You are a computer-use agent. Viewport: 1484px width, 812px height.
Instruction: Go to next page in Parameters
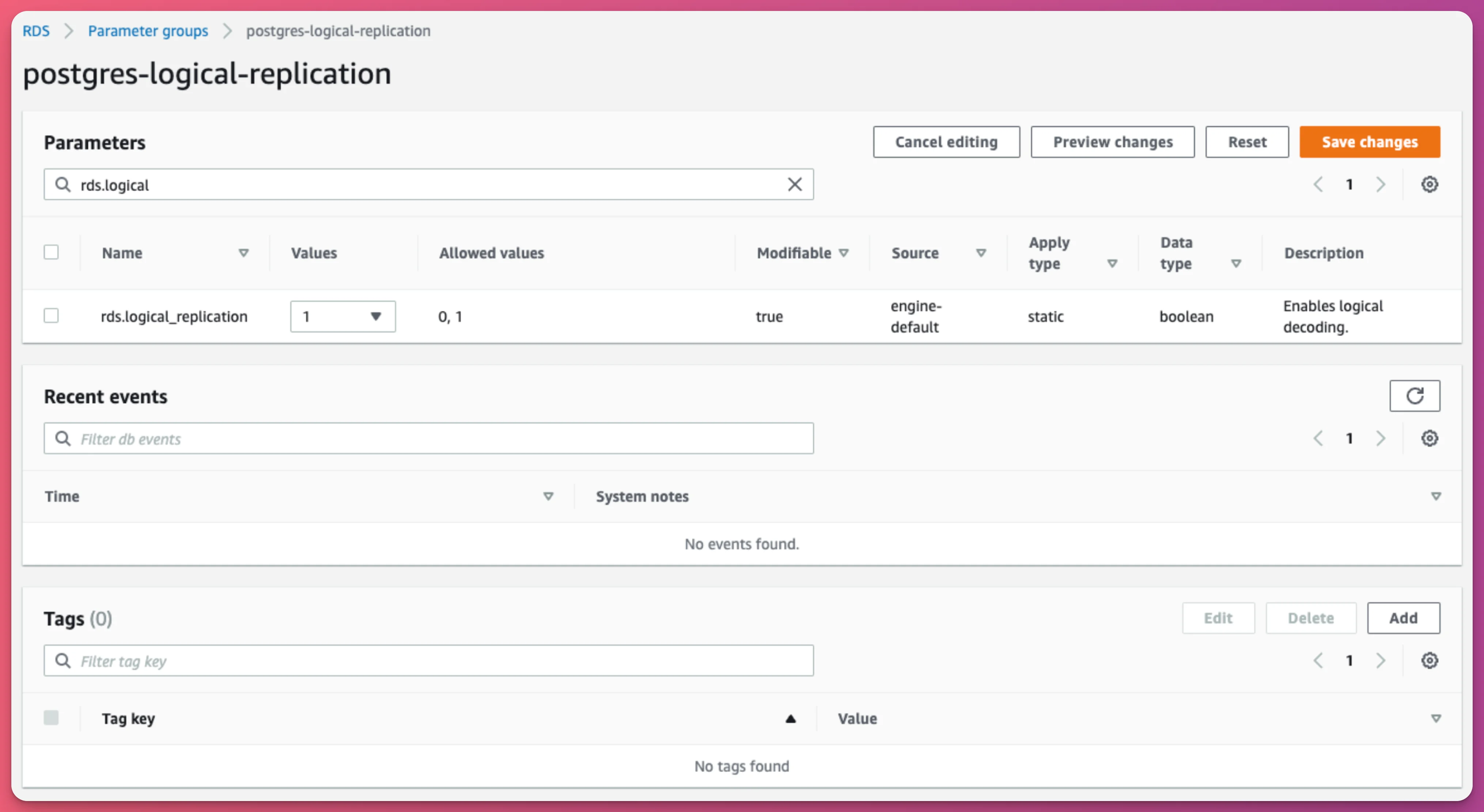click(1380, 184)
